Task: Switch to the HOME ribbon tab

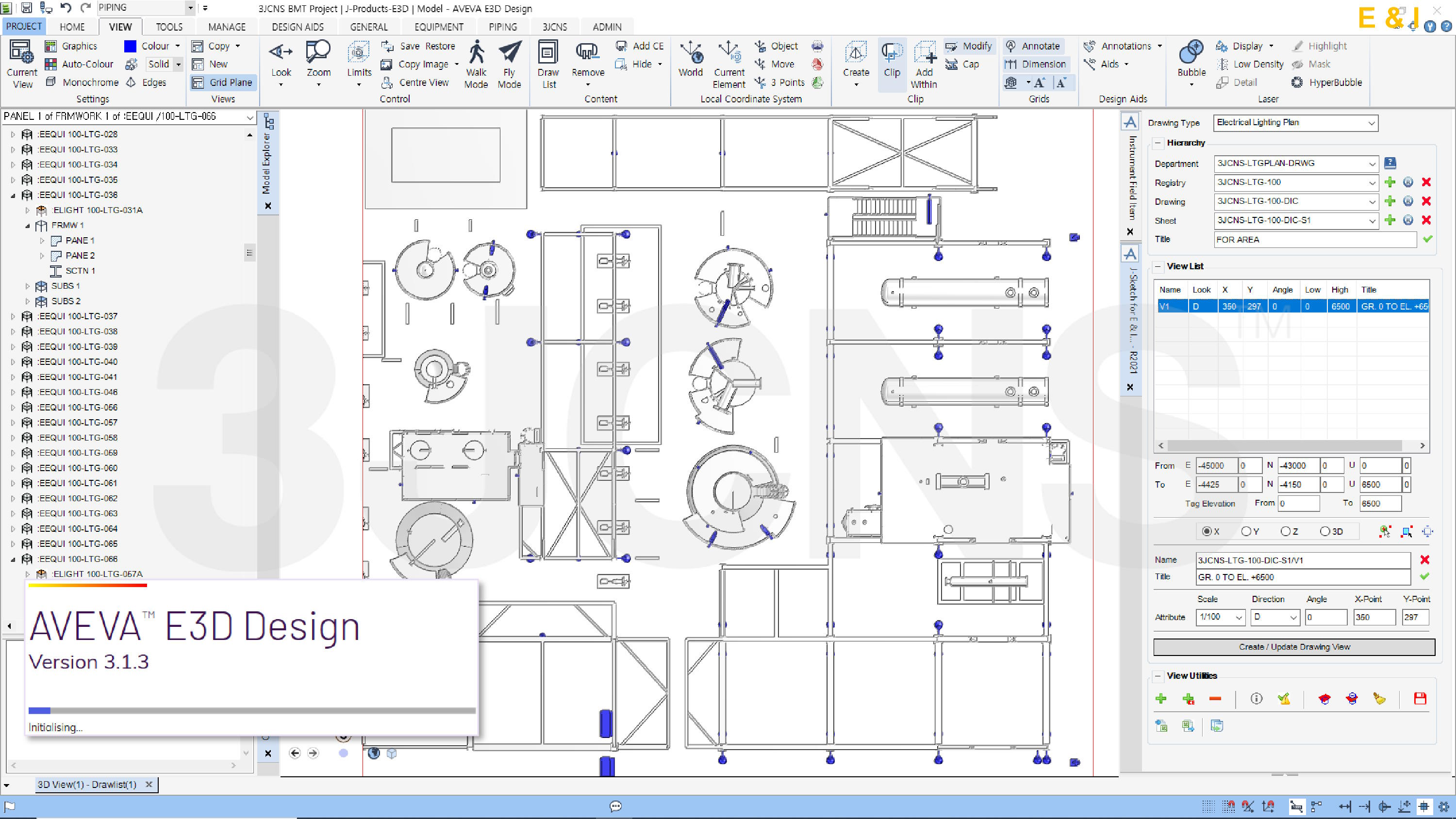Action: tap(72, 27)
